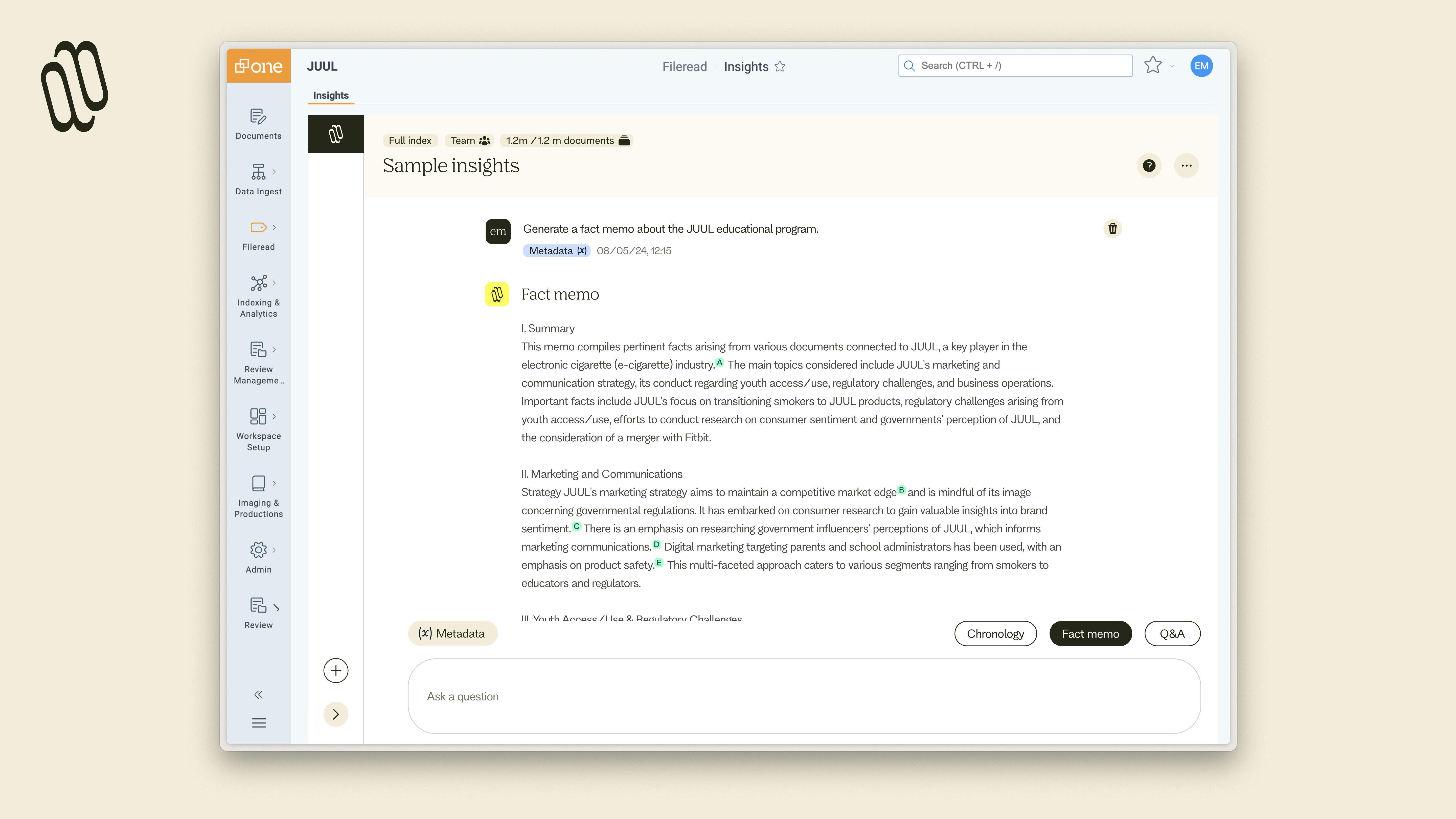Click the help question mark icon

[x=1149, y=166]
